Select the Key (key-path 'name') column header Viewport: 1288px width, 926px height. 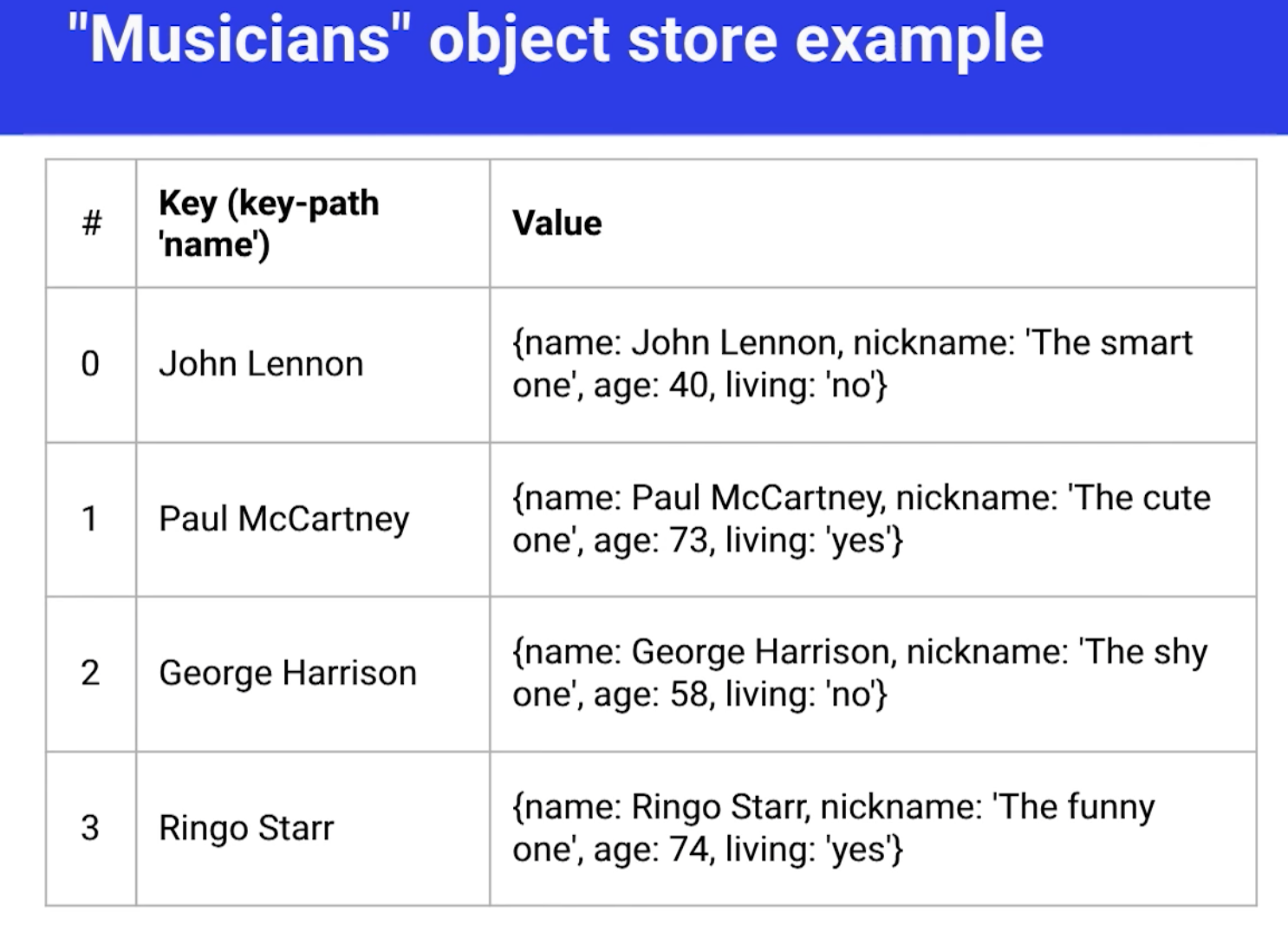pyautogui.click(x=269, y=223)
